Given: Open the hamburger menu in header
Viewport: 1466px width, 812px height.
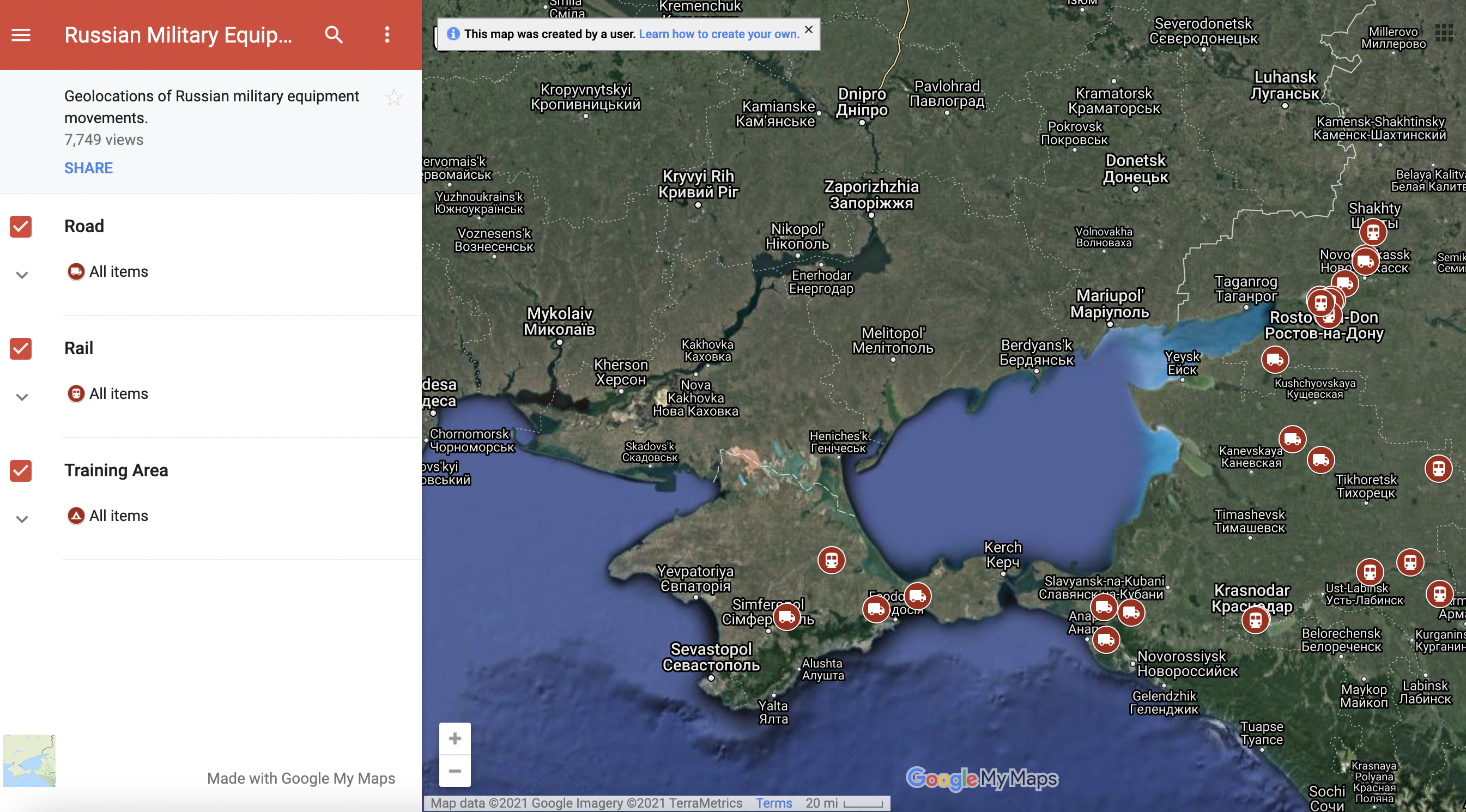Looking at the screenshot, I should 21,35.
